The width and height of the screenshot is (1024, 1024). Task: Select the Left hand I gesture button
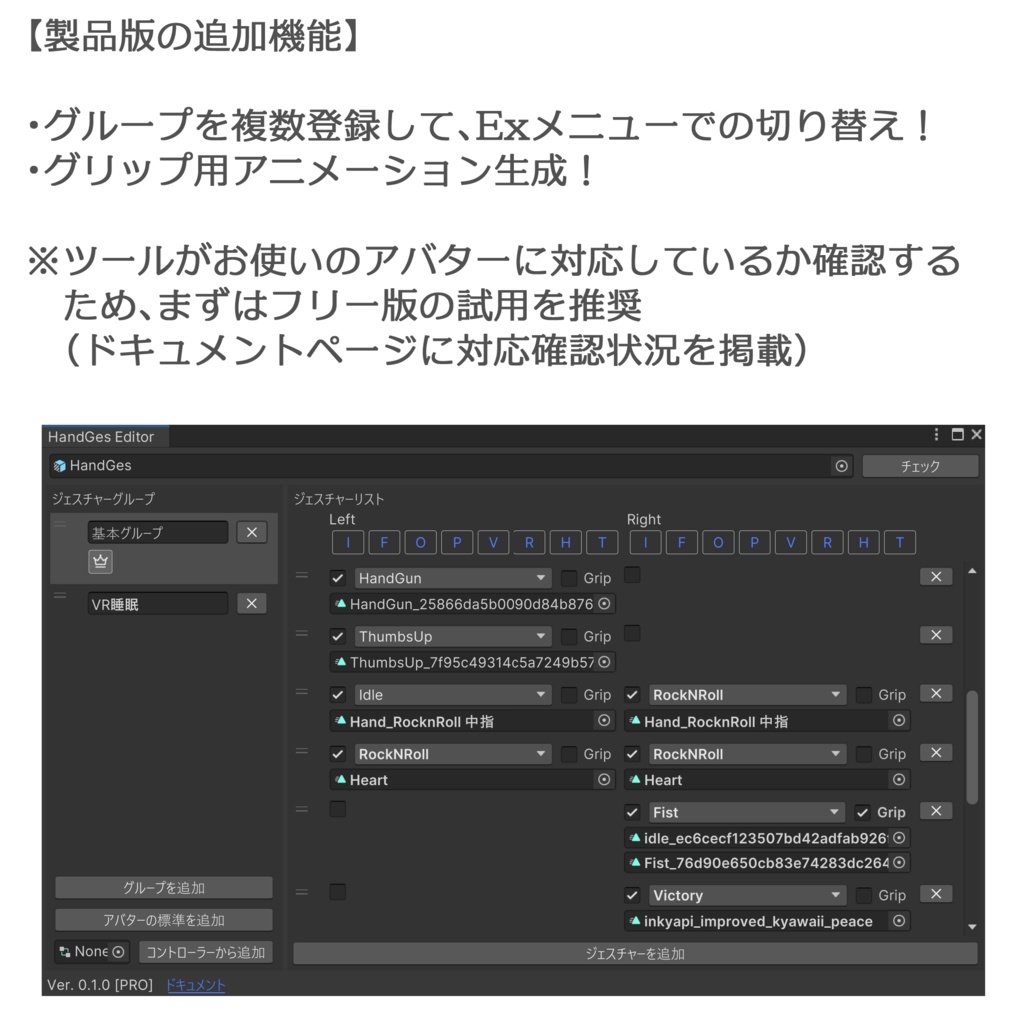[347, 542]
